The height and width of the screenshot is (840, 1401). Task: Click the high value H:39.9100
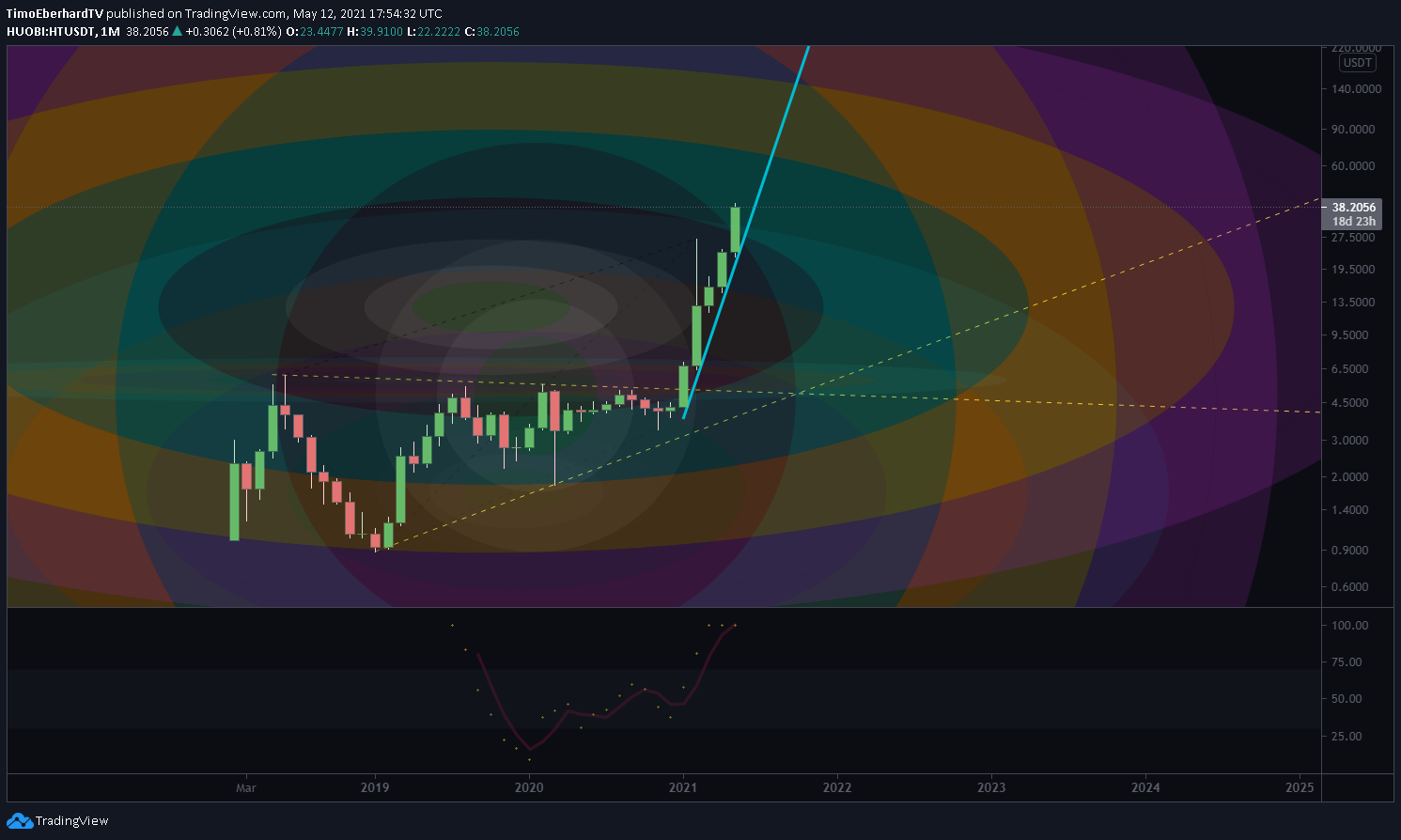pyautogui.click(x=375, y=32)
